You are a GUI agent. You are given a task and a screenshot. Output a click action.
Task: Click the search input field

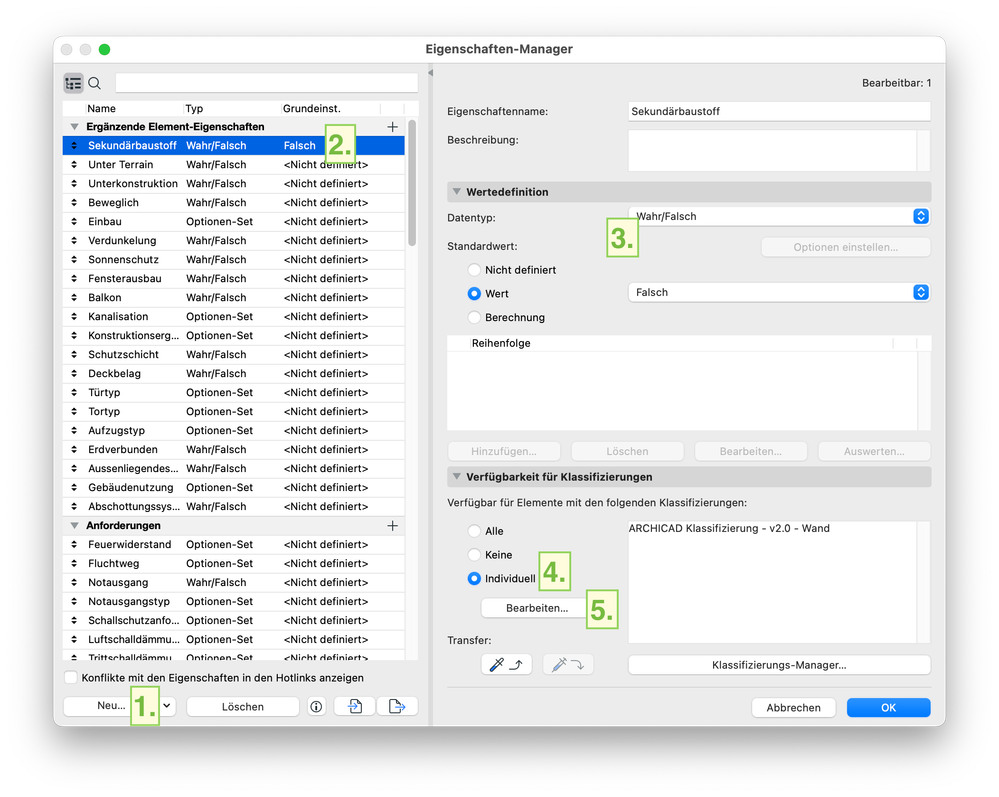pyautogui.click(x=266, y=83)
